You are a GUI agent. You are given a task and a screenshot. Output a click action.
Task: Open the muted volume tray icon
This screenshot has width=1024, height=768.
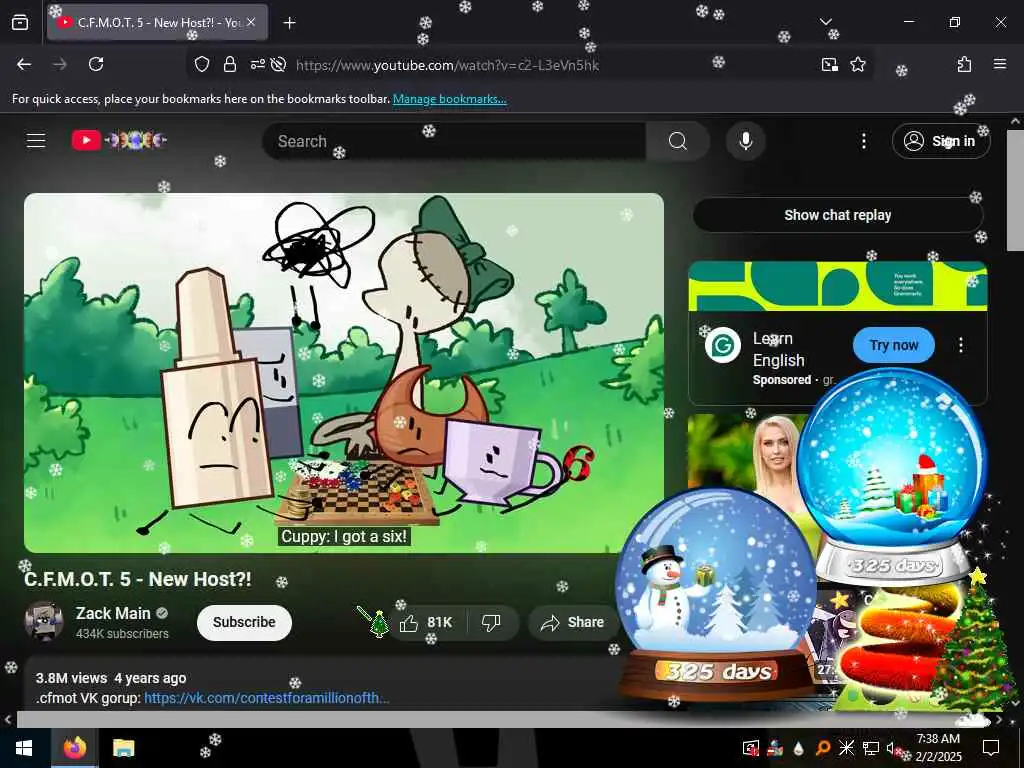[893, 748]
